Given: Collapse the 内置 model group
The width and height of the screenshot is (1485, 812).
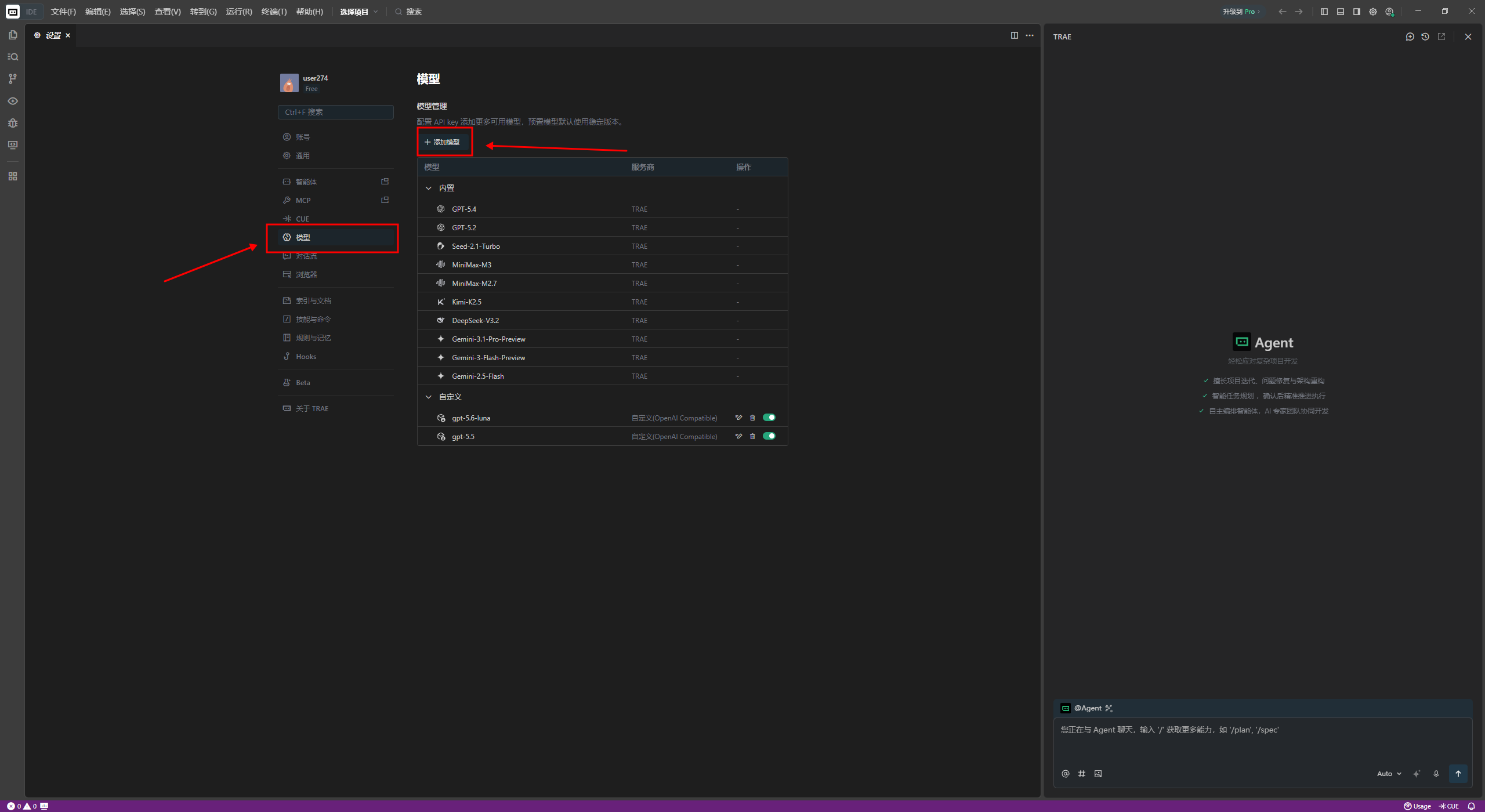Looking at the screenshot, I should tap(429, 188).
